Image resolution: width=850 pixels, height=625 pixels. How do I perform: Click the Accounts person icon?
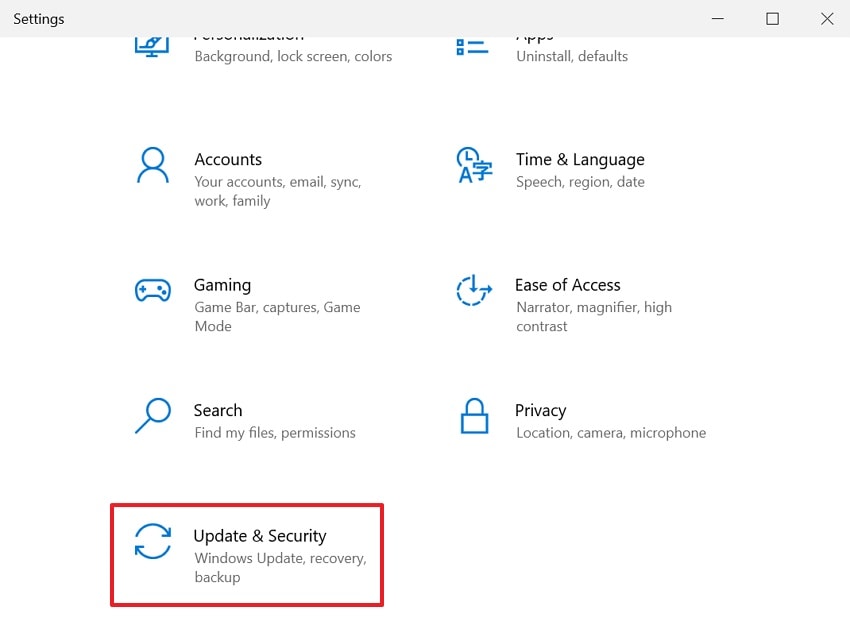(152, 165)
